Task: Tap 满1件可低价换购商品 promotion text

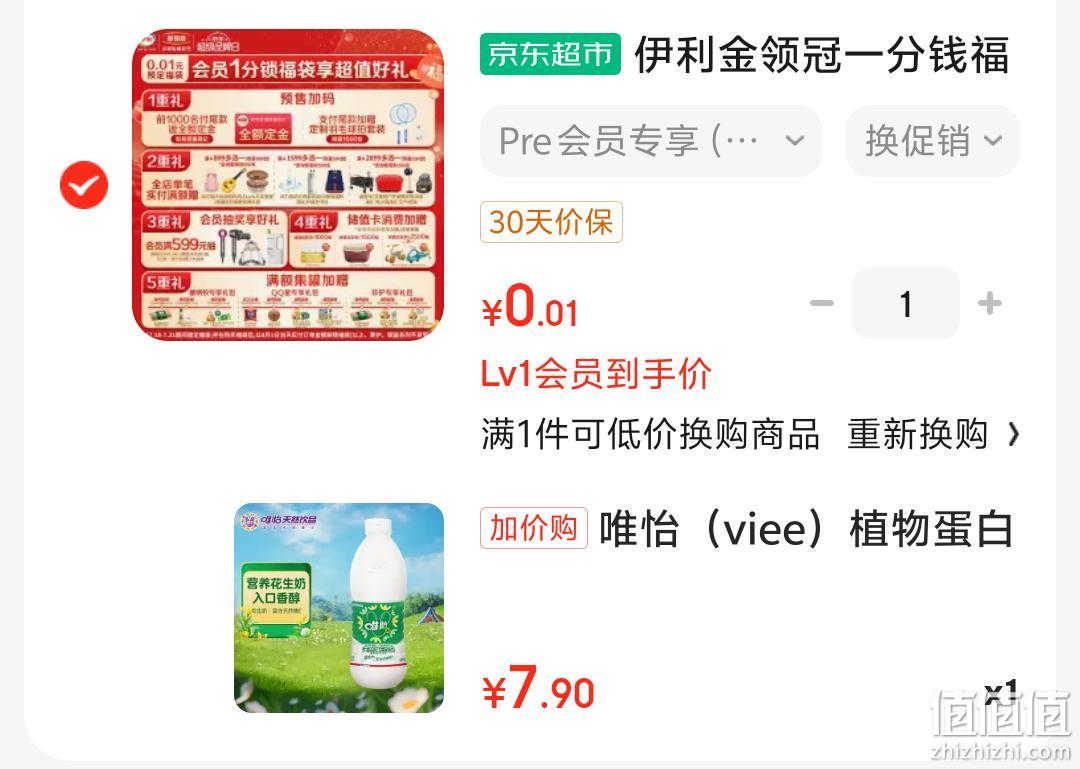Action: pyautogui.click(x=650, y=434)
